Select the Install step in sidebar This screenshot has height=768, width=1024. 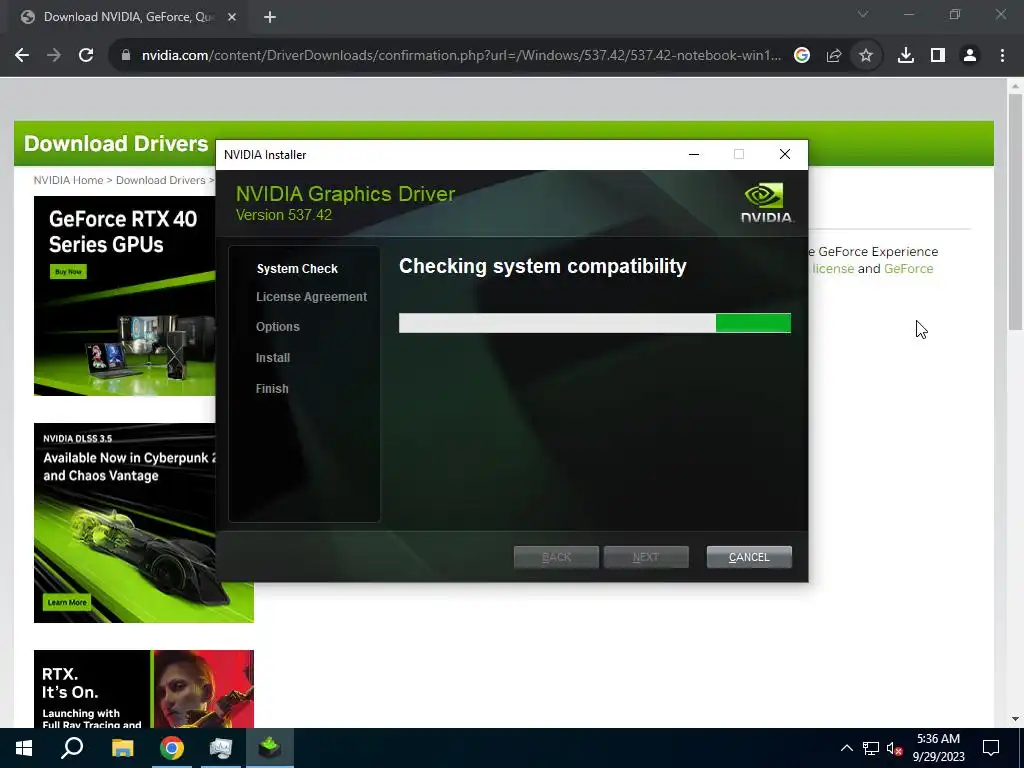point(273,358)
